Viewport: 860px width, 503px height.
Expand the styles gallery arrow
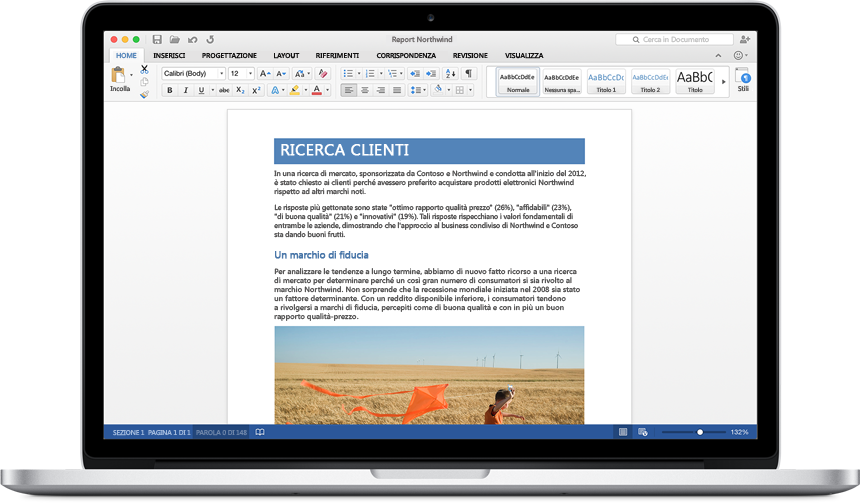tap(723, 82)
